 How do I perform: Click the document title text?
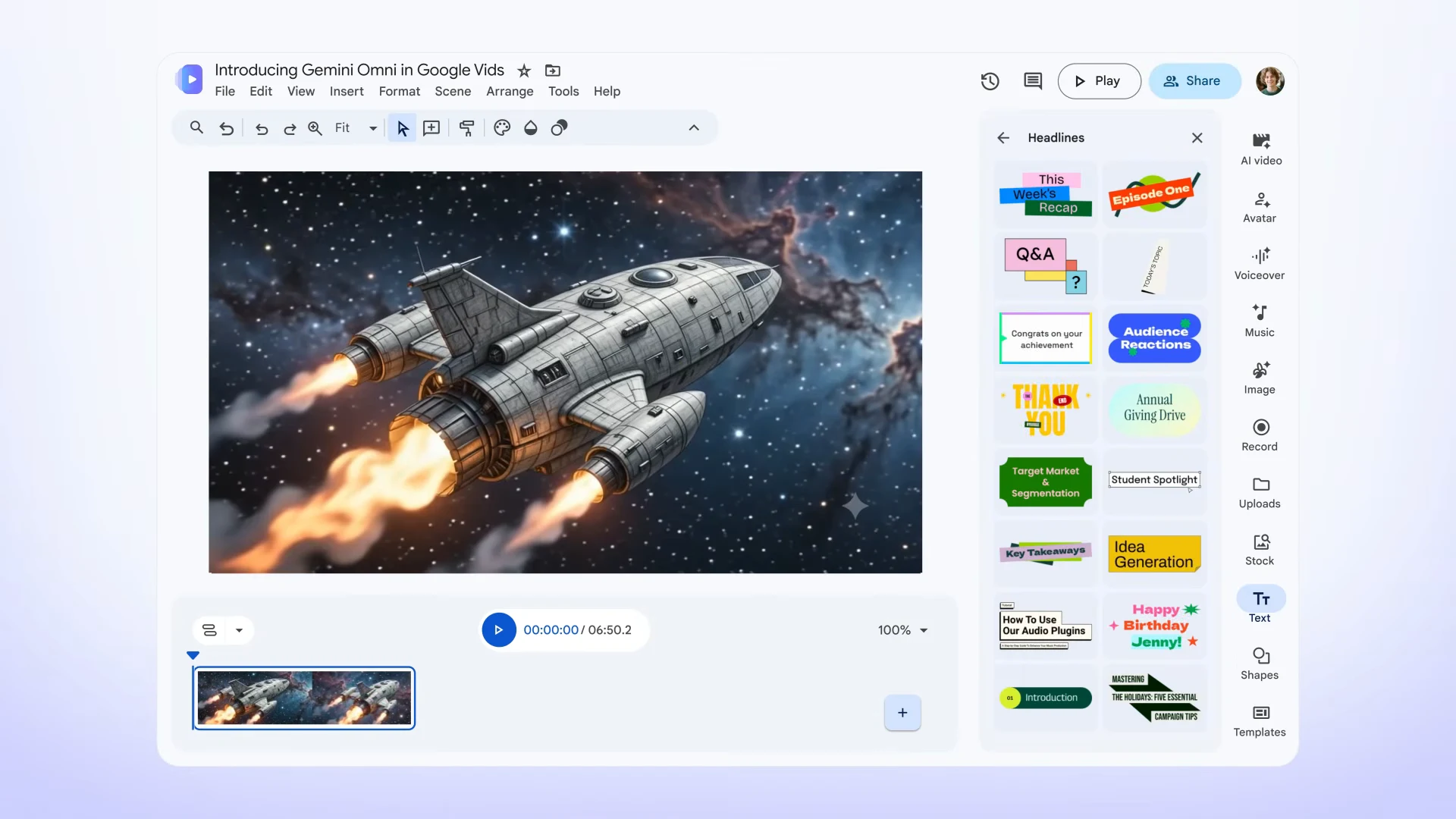[x=359, y=70]
